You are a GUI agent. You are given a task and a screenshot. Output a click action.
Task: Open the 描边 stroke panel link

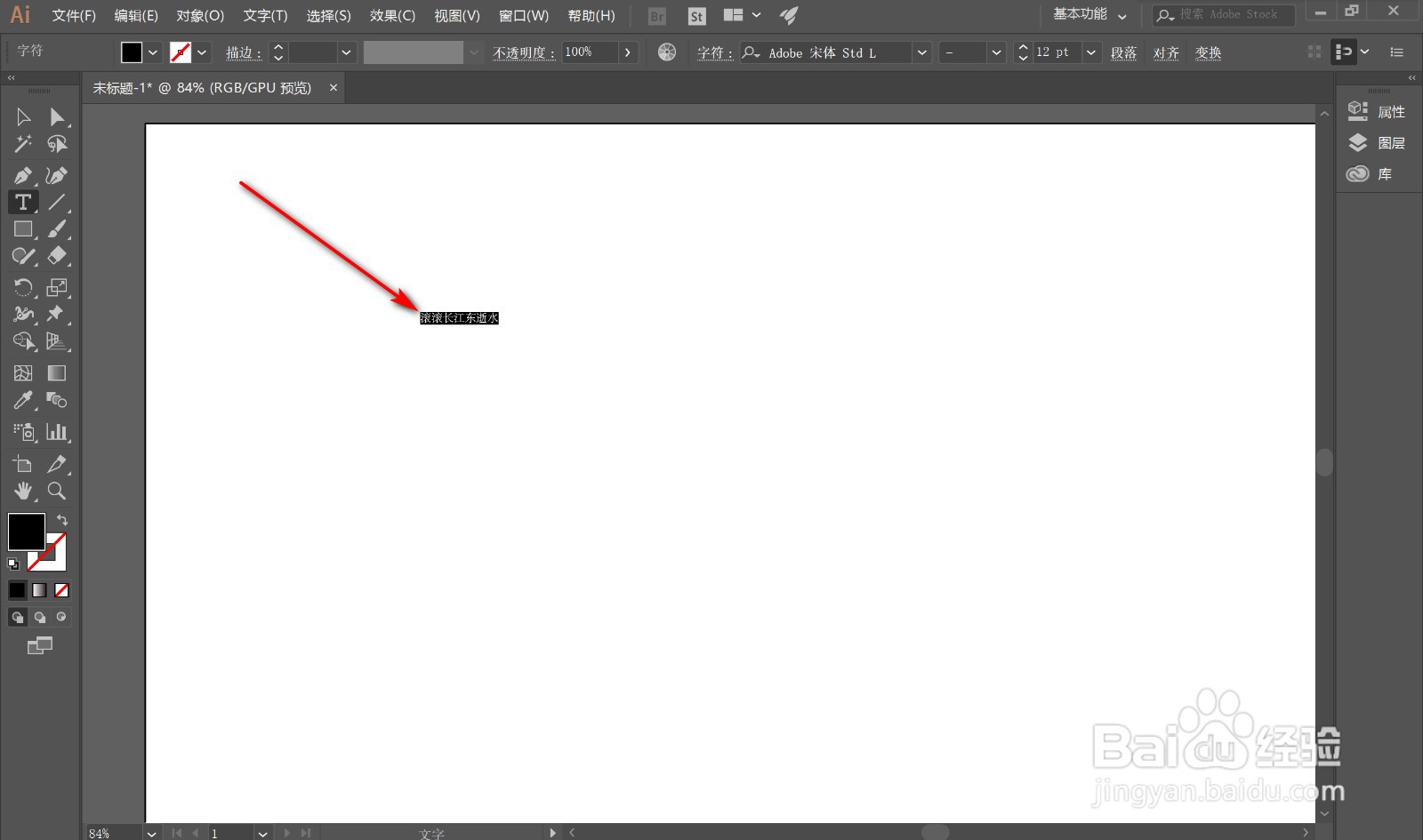(x=243, y=53)
